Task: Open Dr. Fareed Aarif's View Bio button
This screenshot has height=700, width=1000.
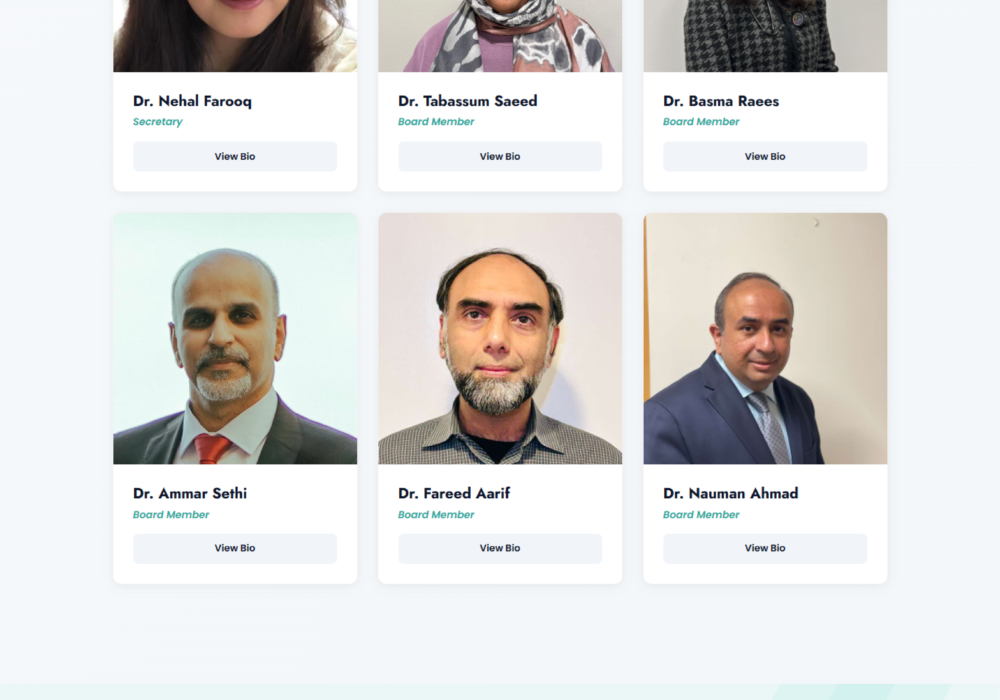Action: 500,548
